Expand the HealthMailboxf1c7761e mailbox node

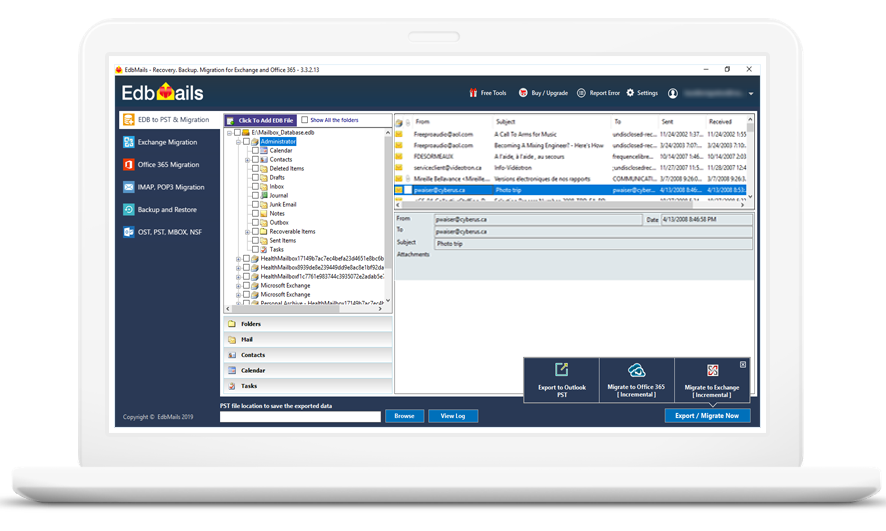(238, 277)
